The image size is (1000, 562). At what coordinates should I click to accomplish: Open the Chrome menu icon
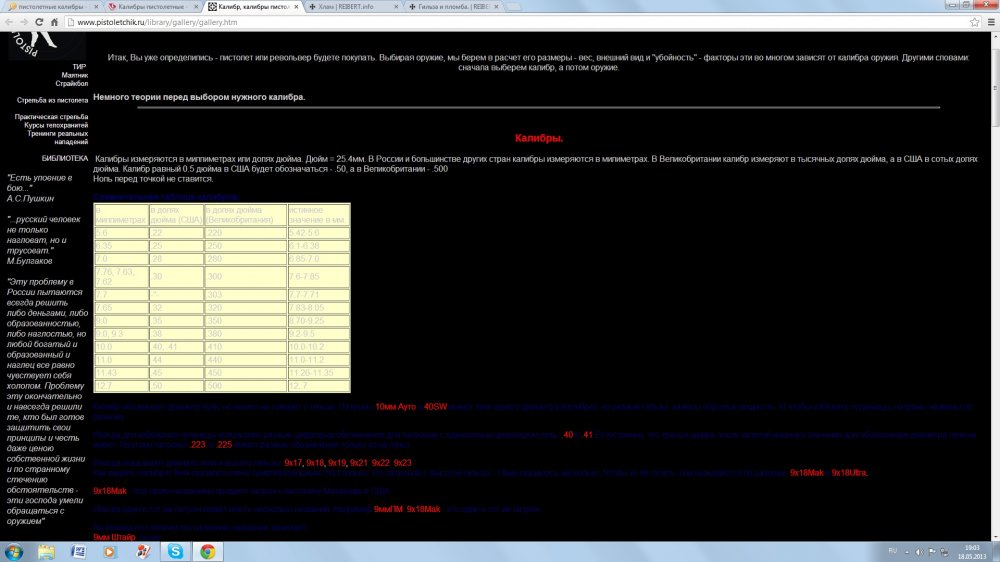pos(991,22)
